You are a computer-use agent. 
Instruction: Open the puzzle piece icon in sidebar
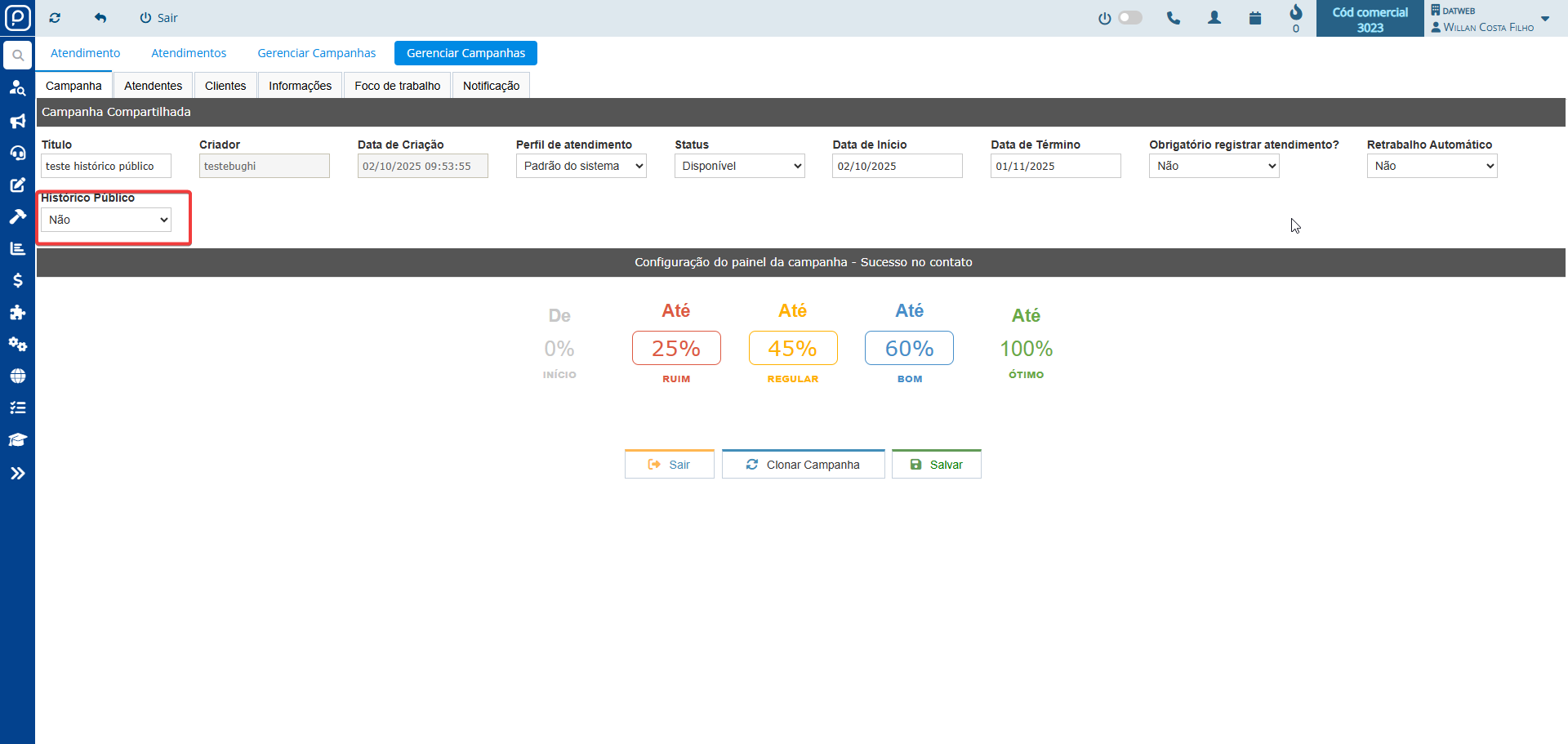pos(17,312)
